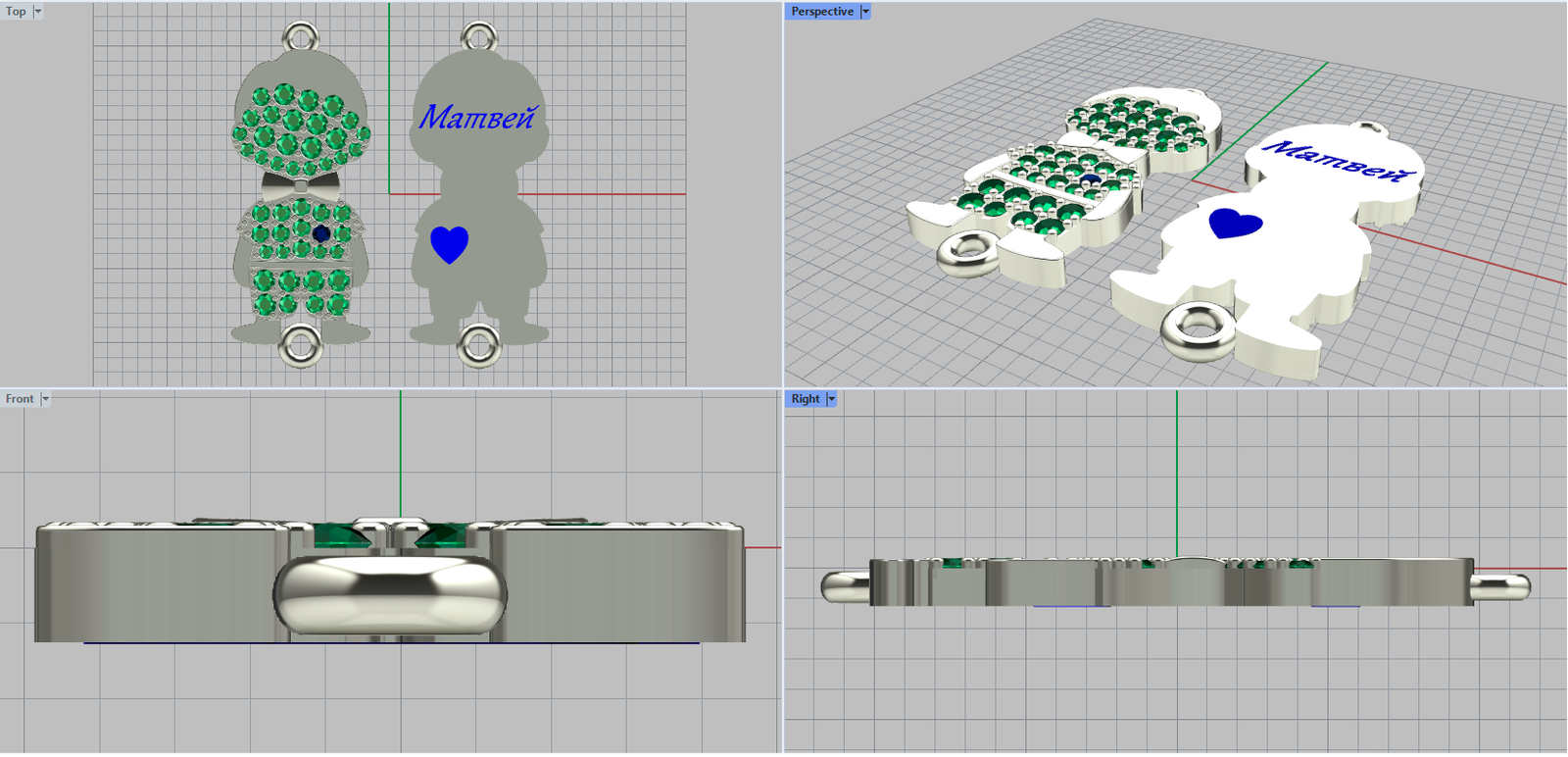
Task: Select the blue sapphire stone in Top view
Action: pos(321,233)
